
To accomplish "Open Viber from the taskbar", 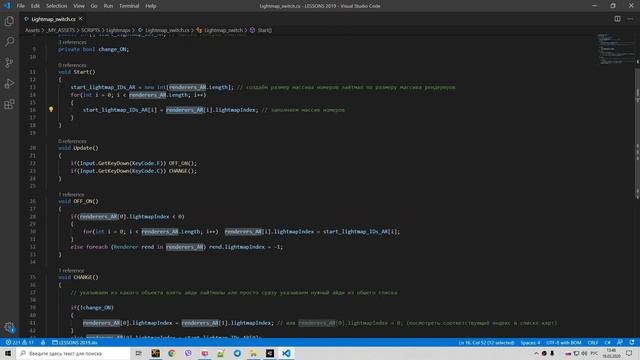I will 188,353.
